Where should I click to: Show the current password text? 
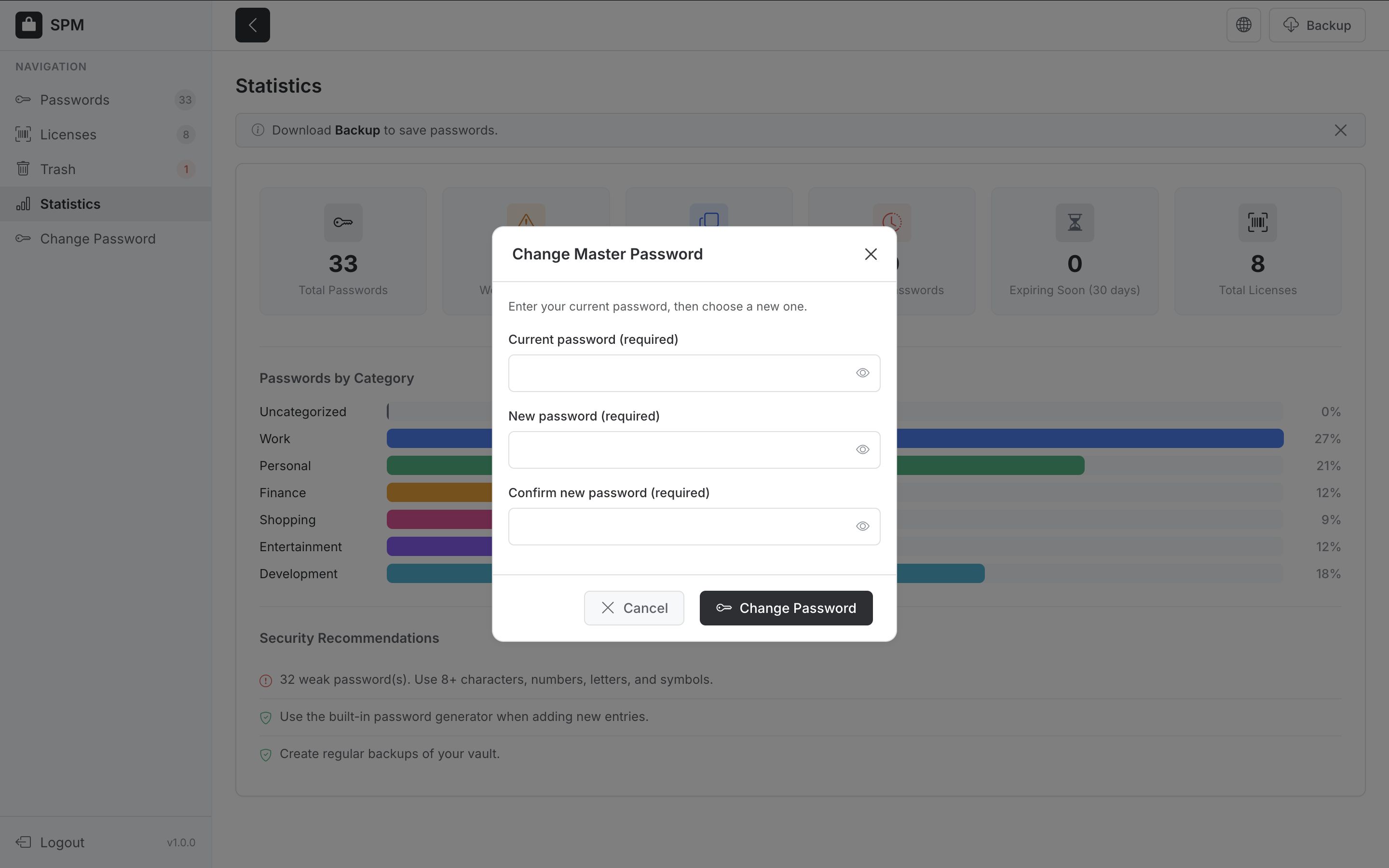(862, 373)
